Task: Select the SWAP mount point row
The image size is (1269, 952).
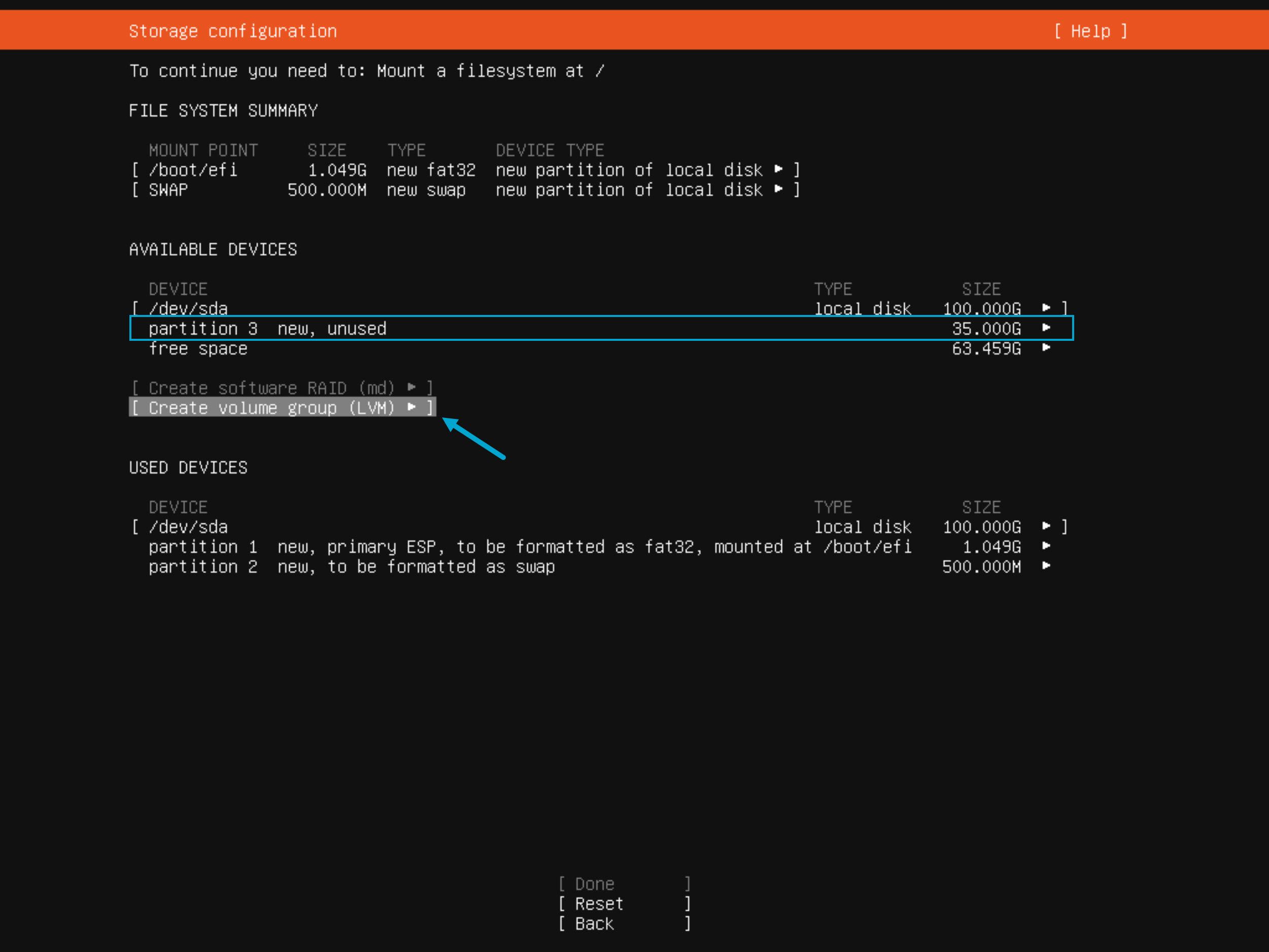Action: (x=168, y=190)
